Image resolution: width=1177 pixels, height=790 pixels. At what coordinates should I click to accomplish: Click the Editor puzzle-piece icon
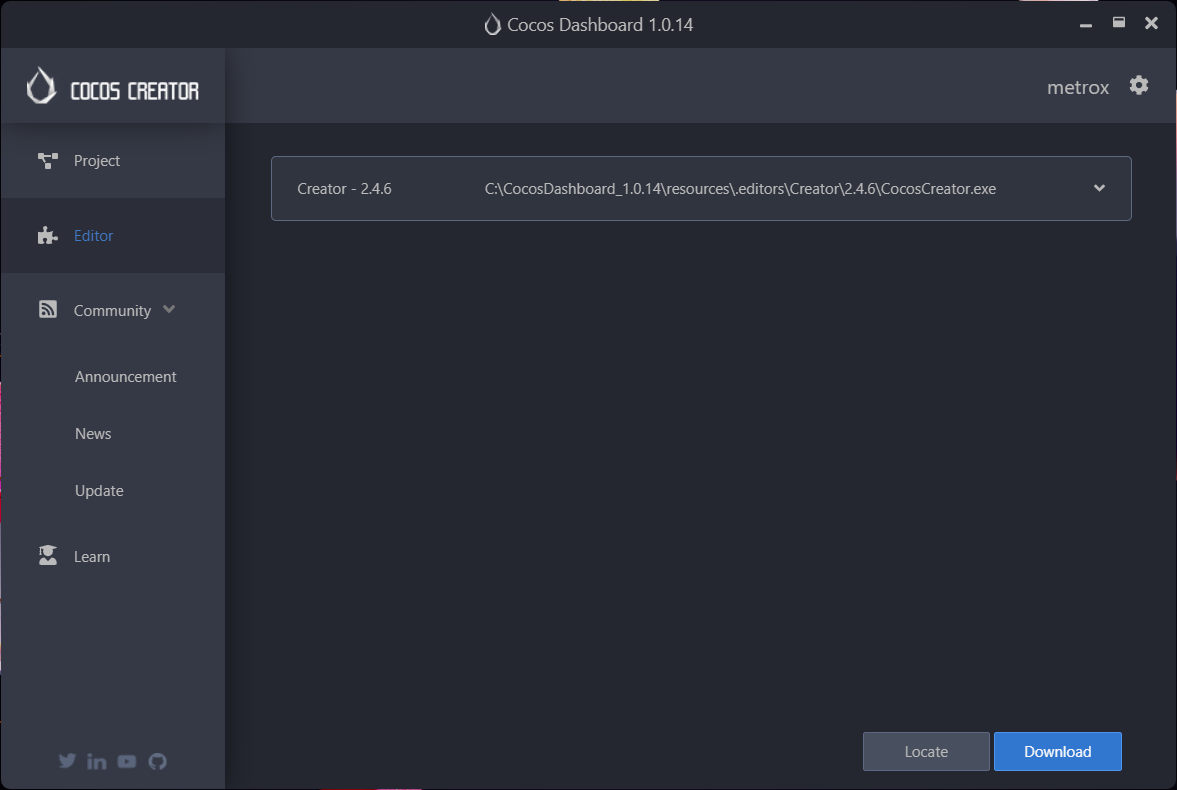tap(47, 235)
